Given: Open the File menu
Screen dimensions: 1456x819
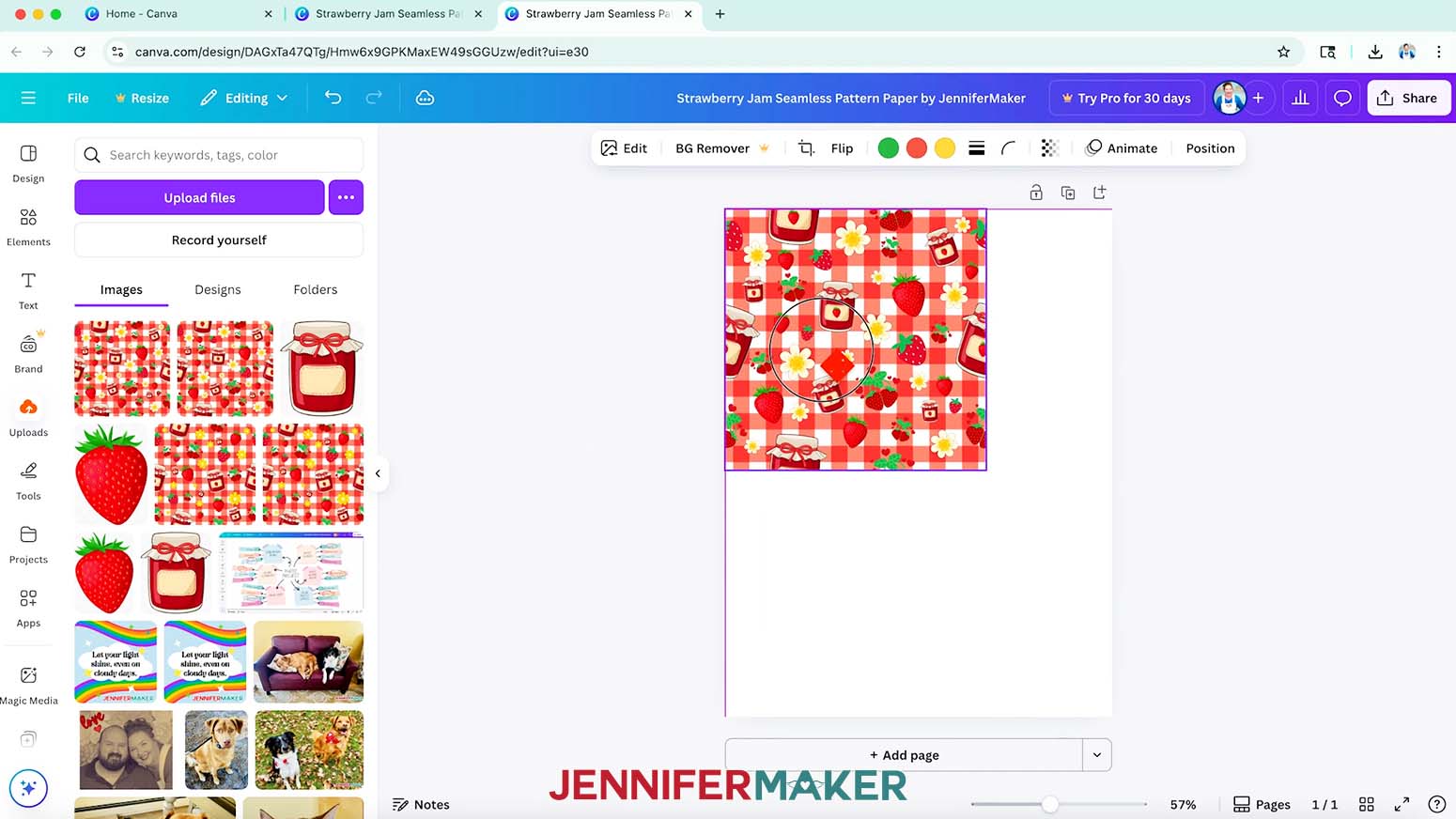Looking at the screenshot, I should point(78,98).
